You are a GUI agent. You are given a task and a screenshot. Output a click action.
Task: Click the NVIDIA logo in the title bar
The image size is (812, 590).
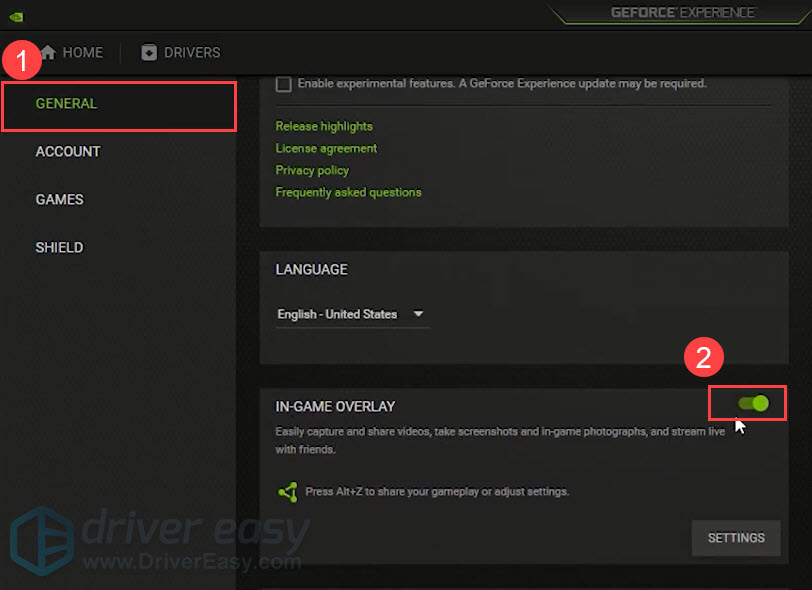17,16
